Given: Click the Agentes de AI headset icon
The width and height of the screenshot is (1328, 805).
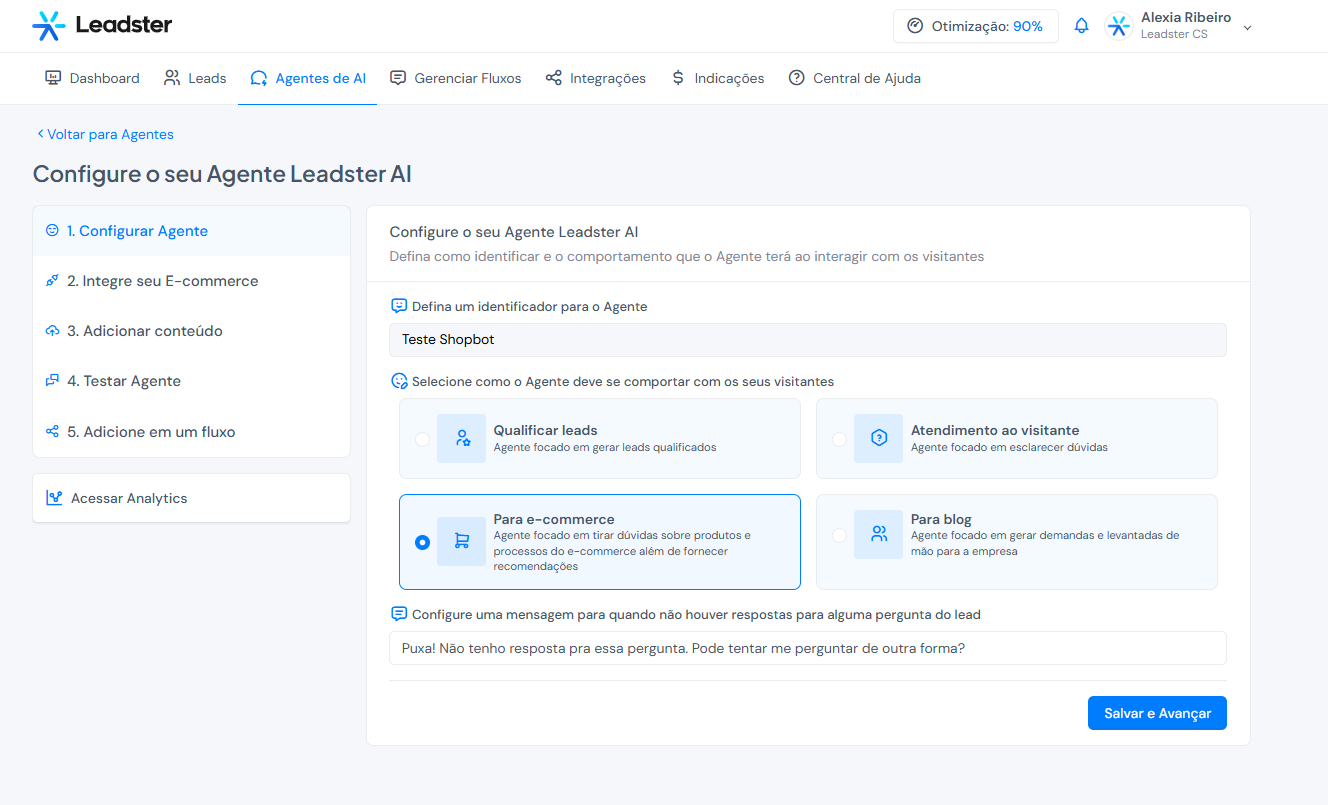Looking at the screenshot, I should (x=259, y=78).
